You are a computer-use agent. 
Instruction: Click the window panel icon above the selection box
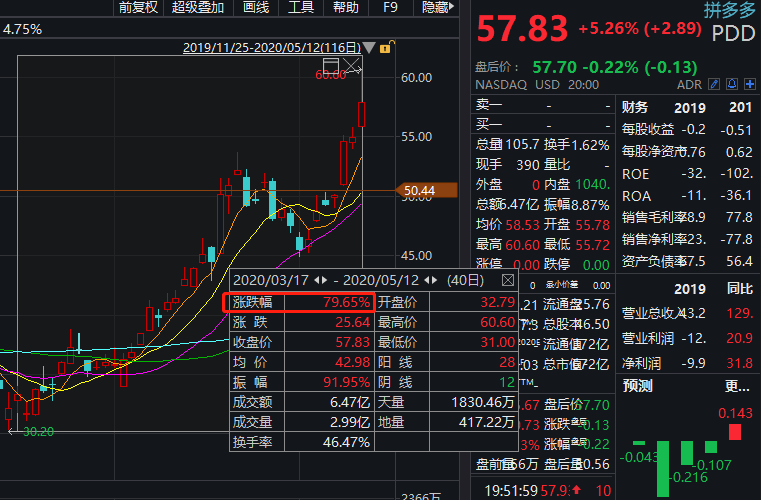tap(331, 65)
